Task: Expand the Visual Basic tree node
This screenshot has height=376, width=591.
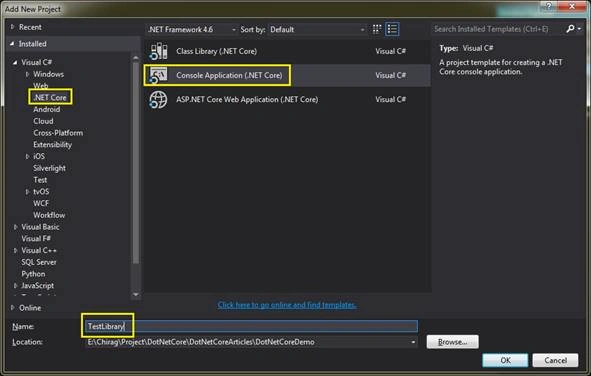Action: click(15, 227)
